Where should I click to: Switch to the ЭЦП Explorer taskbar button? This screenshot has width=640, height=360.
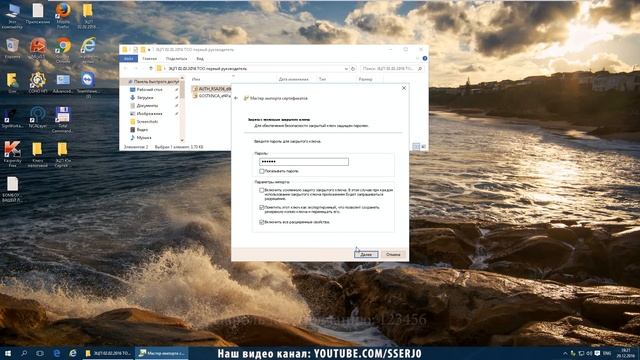point(108,353)
